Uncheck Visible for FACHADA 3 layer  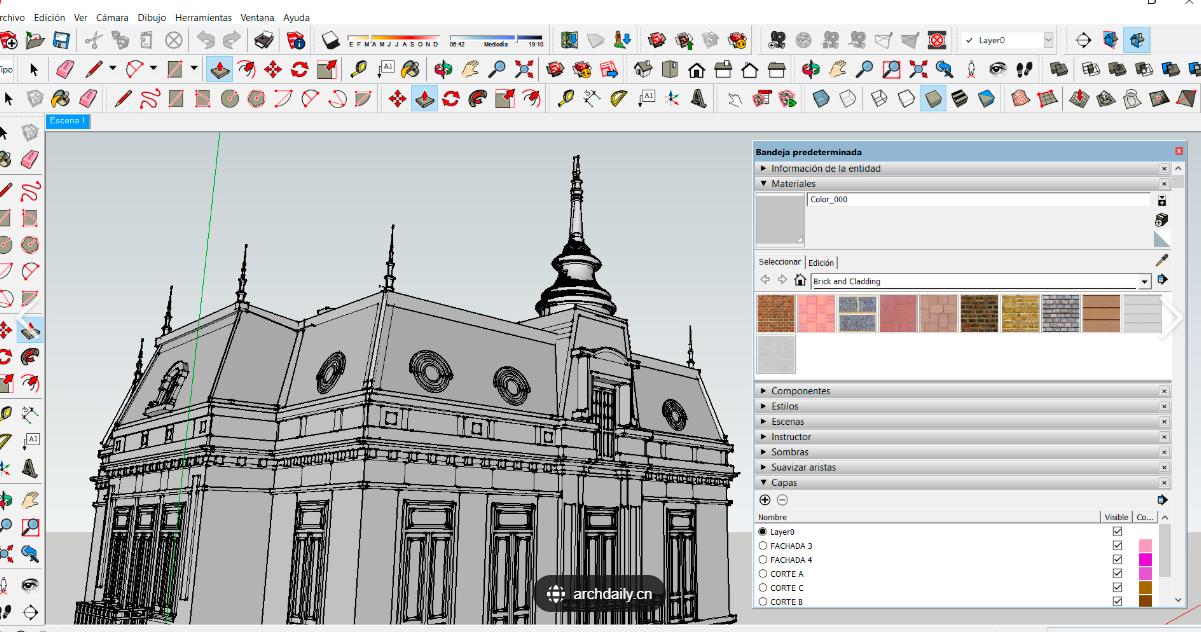point(1117,546)
